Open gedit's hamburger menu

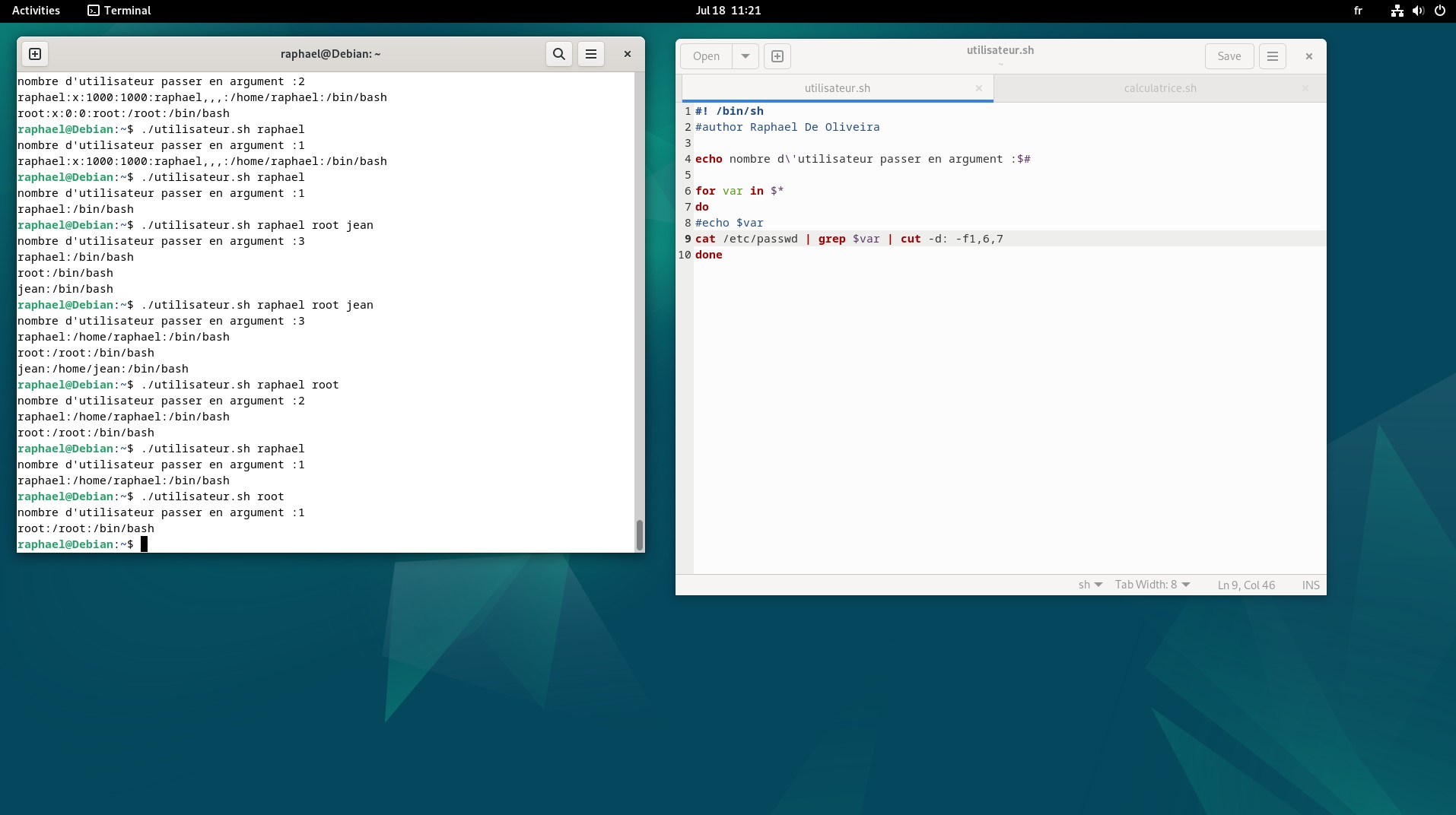click(x=1273, y=56)
